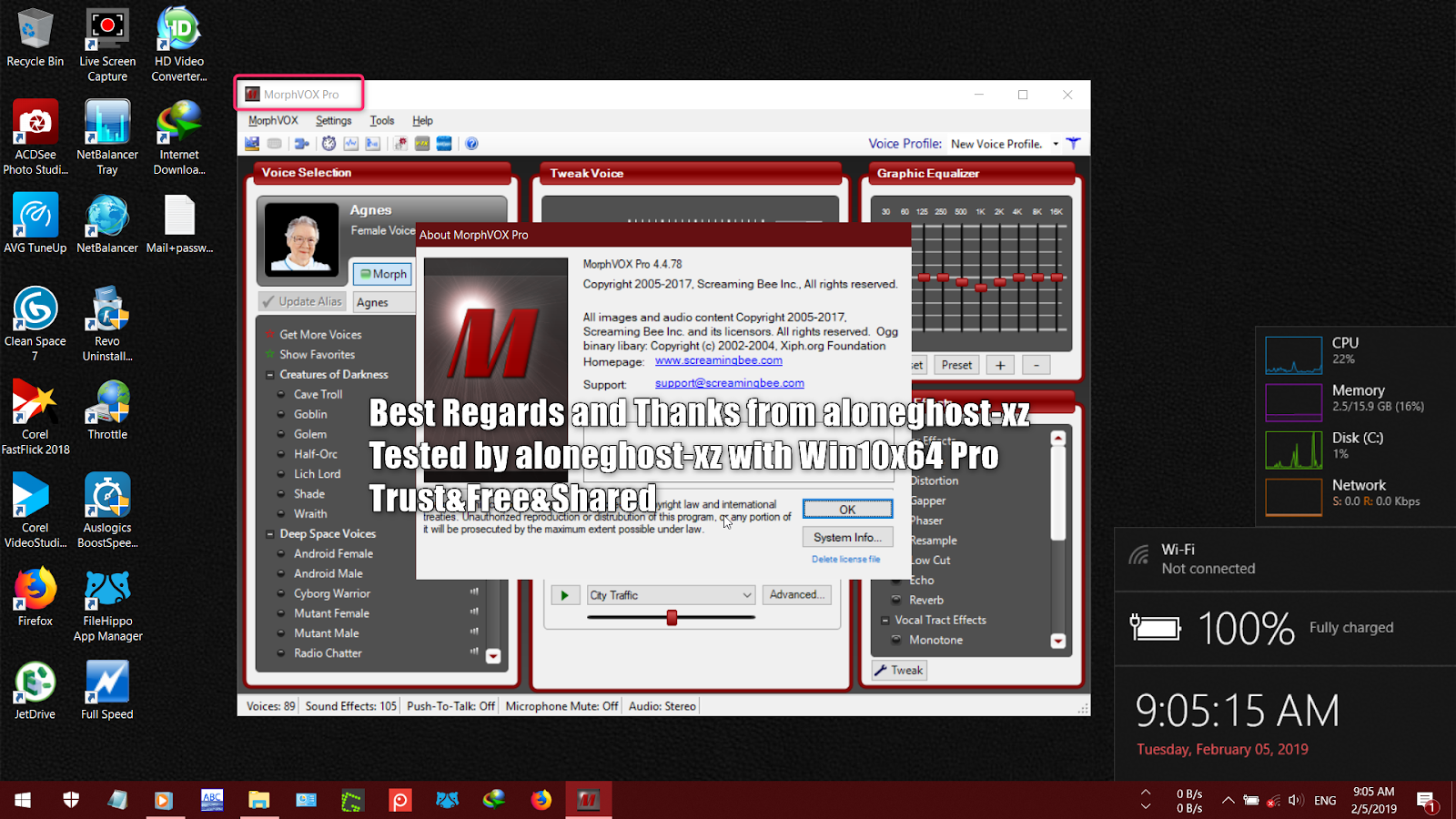
Task: Click the first MorphVOX toolbar icon (monitor)
Action: pyautogui.click(x=252, y=144)
